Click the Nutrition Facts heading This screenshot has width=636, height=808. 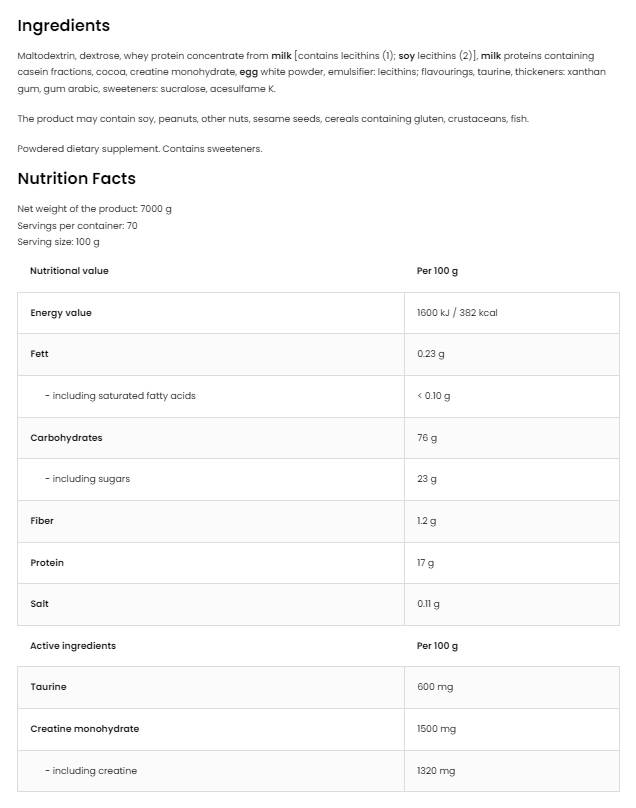76,179
